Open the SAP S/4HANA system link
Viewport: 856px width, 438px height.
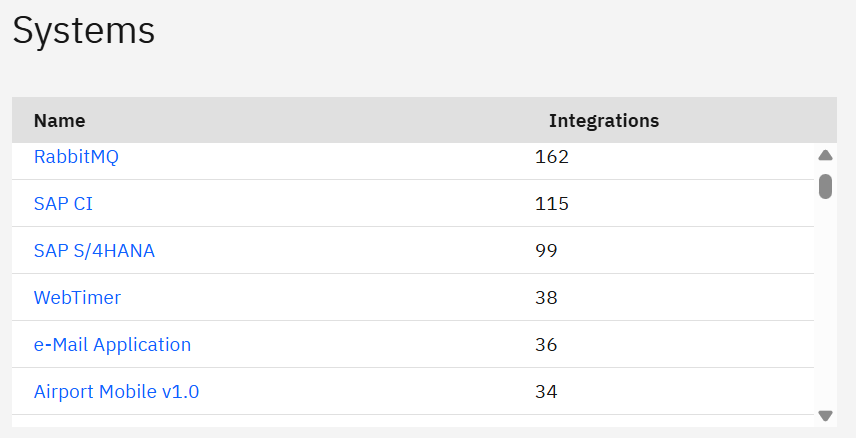pyautogui.click(x=94, y=251)
